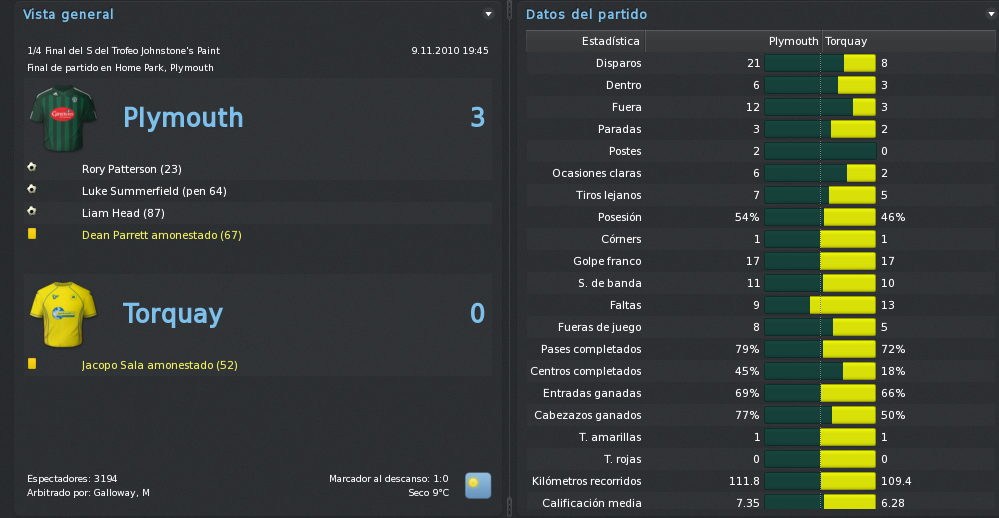Click the goal ball icon beside Liam Head
Screen dimensions: 999x518
(32, 211)
